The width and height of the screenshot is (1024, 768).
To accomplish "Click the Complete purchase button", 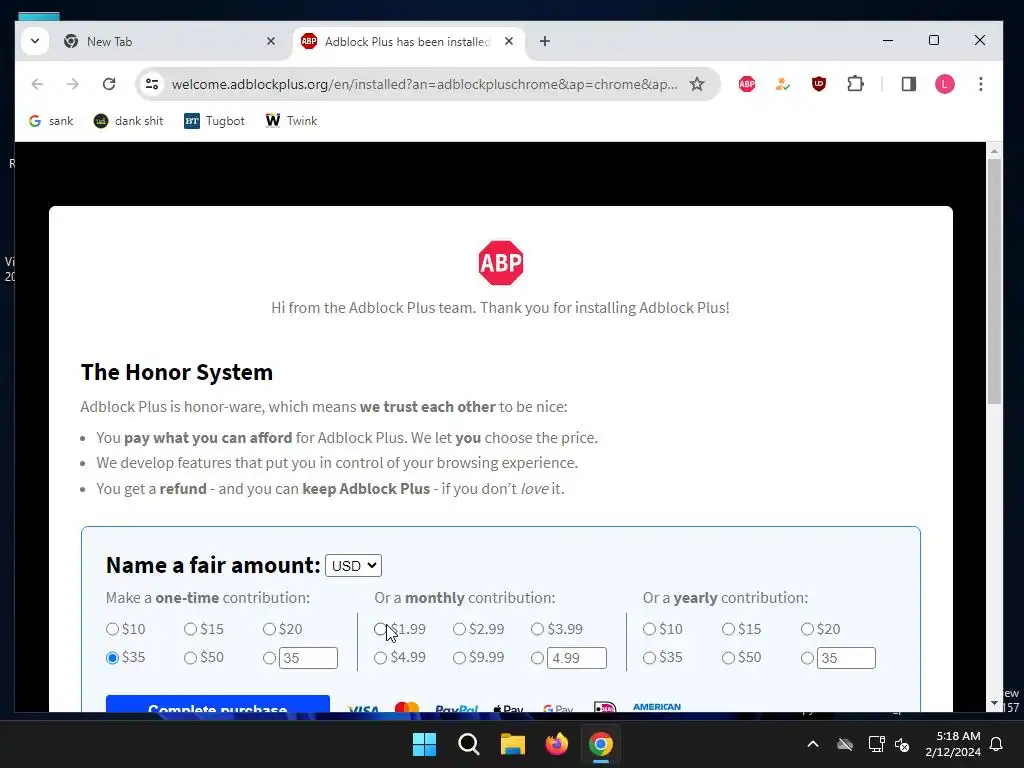I will point(217,704).
